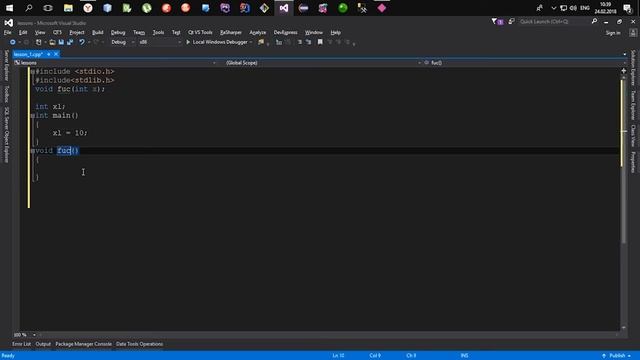Click the Find in Files toolbar icon
This screenshot has width=640, height=360.
[x=261, y=42]
